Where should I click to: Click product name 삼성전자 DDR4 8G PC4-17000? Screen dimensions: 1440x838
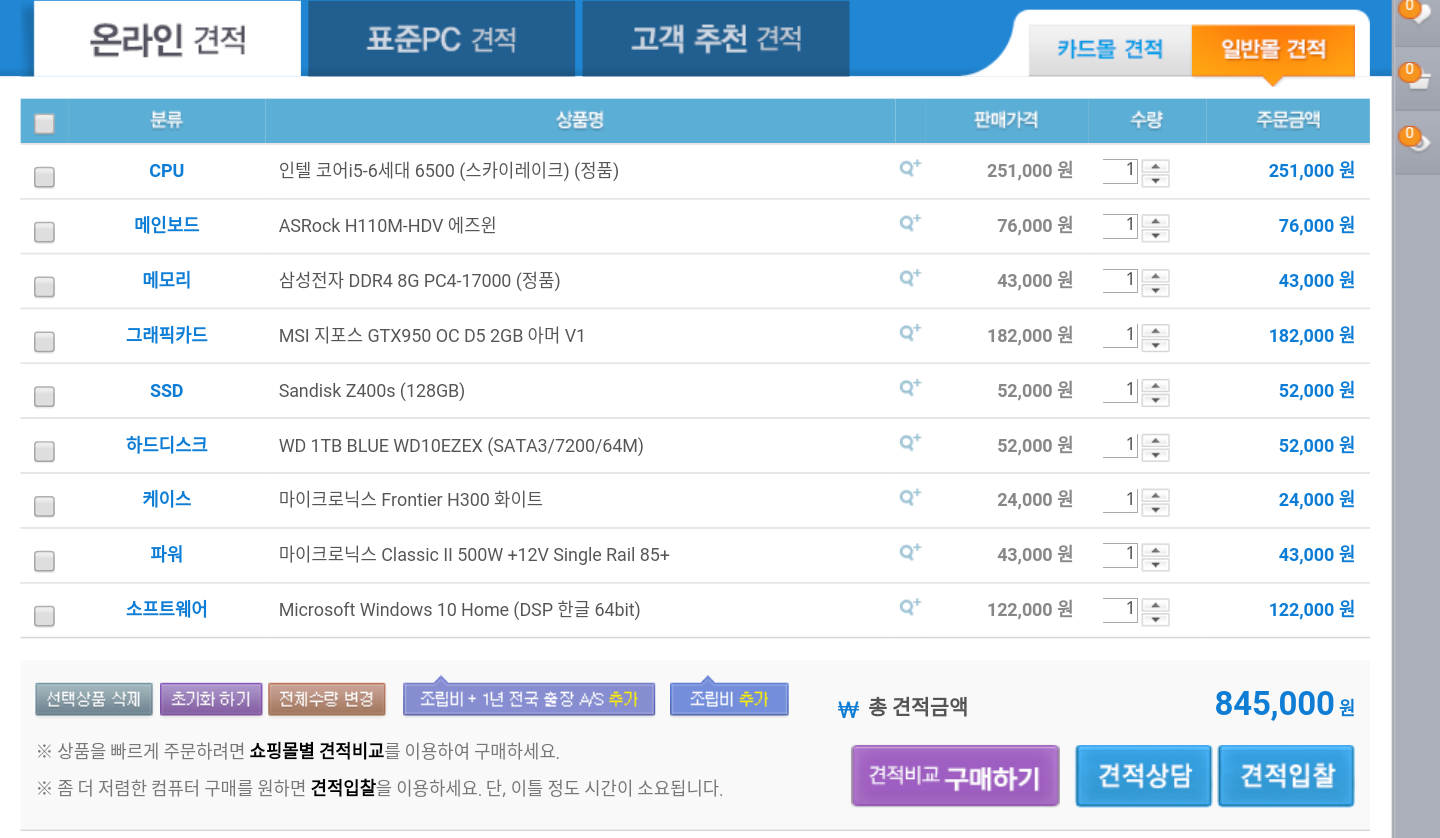[420, 281]
